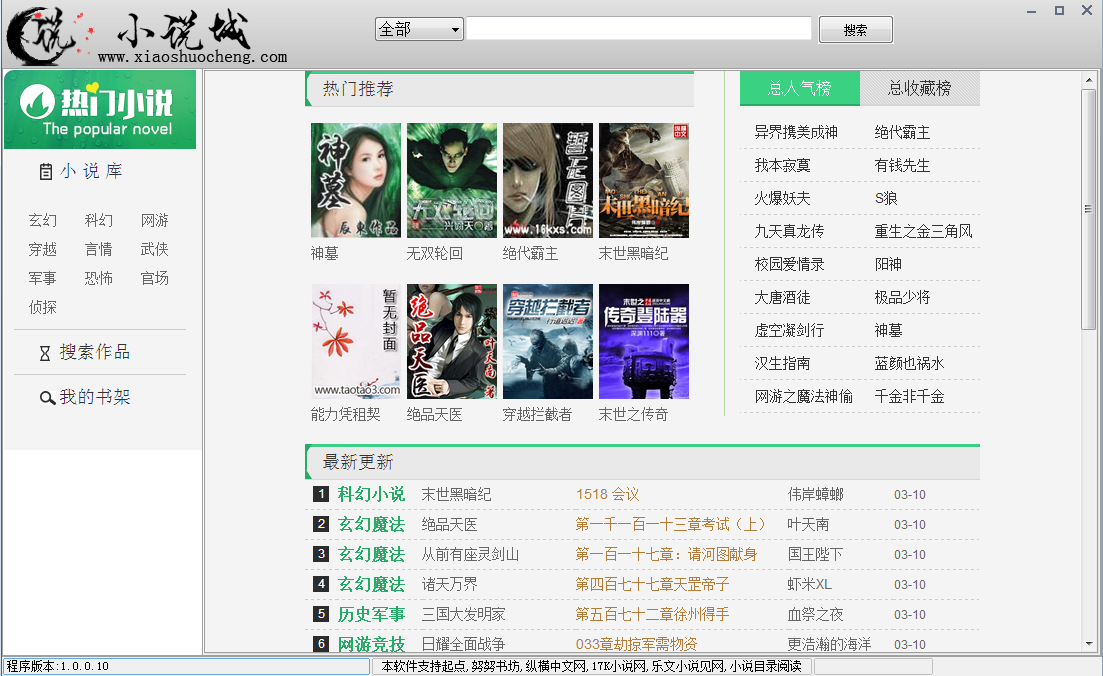Viewport: 1103px width, 676px height.
Task: Open the 玄幻 category link
Action: tap(43, 221)
